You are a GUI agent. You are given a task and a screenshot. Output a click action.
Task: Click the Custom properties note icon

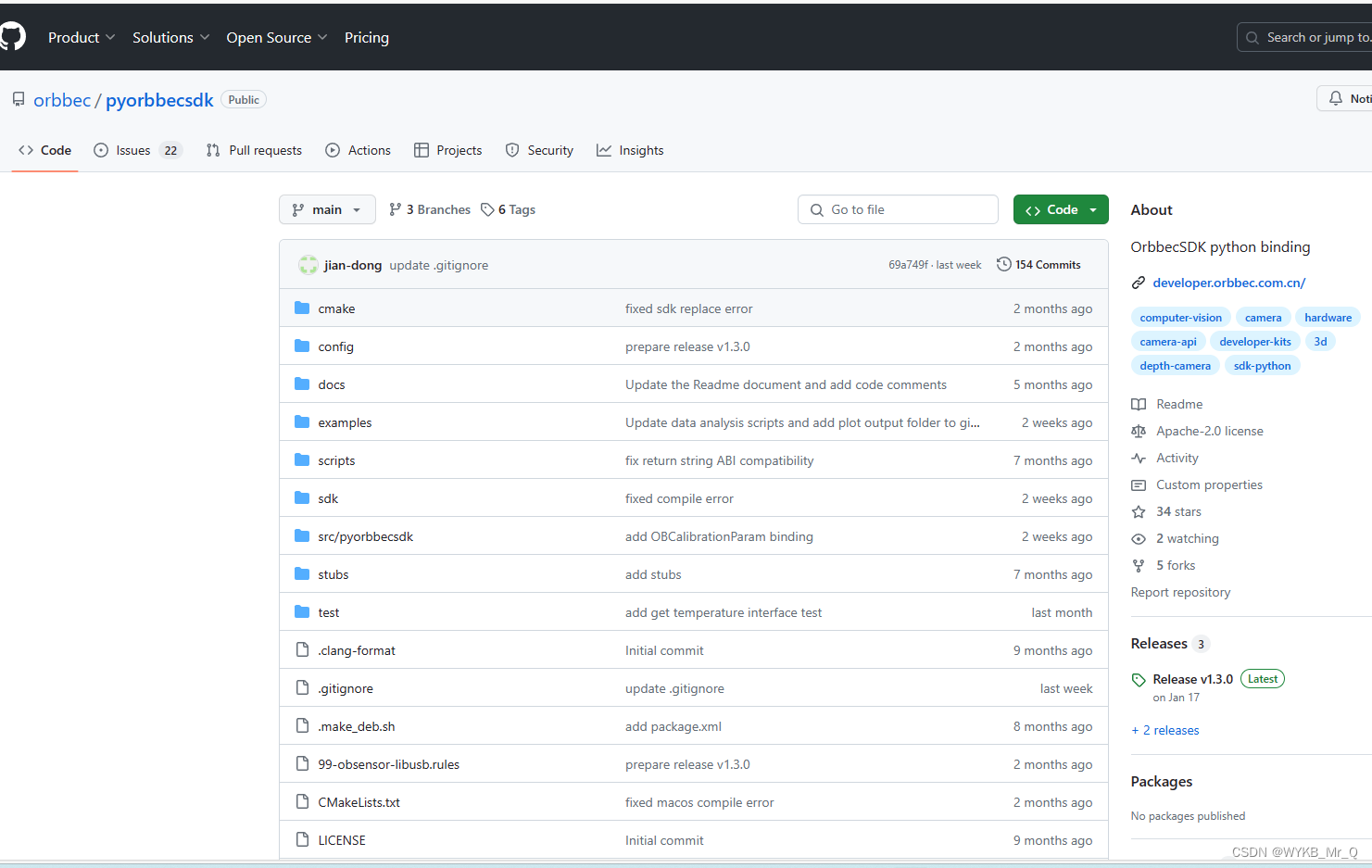1139,484
